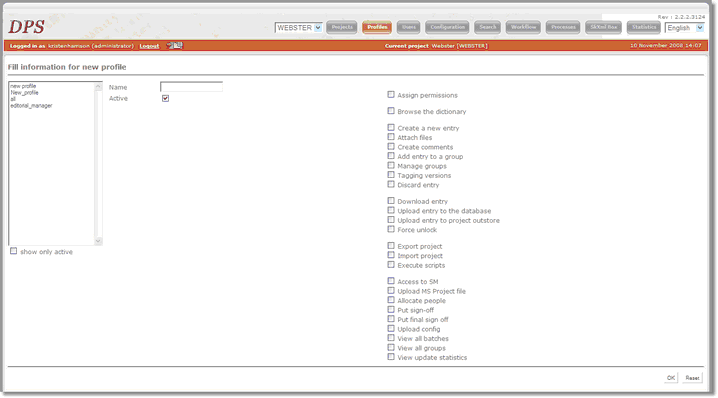This screenshot has height=398, width=718.
Task: Switch to the Processes section
Action: (x=563, y=27)
